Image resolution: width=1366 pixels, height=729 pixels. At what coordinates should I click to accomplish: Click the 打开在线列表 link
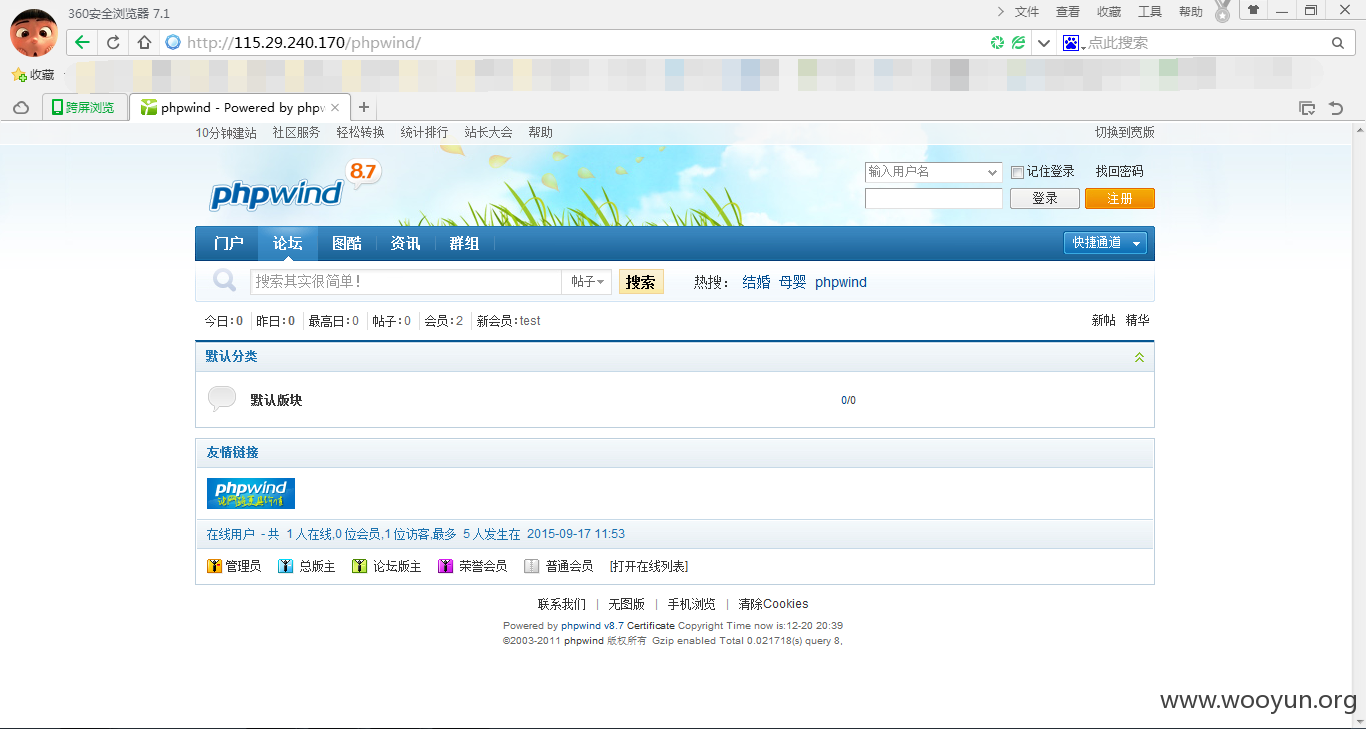click(x=649, y=566)
